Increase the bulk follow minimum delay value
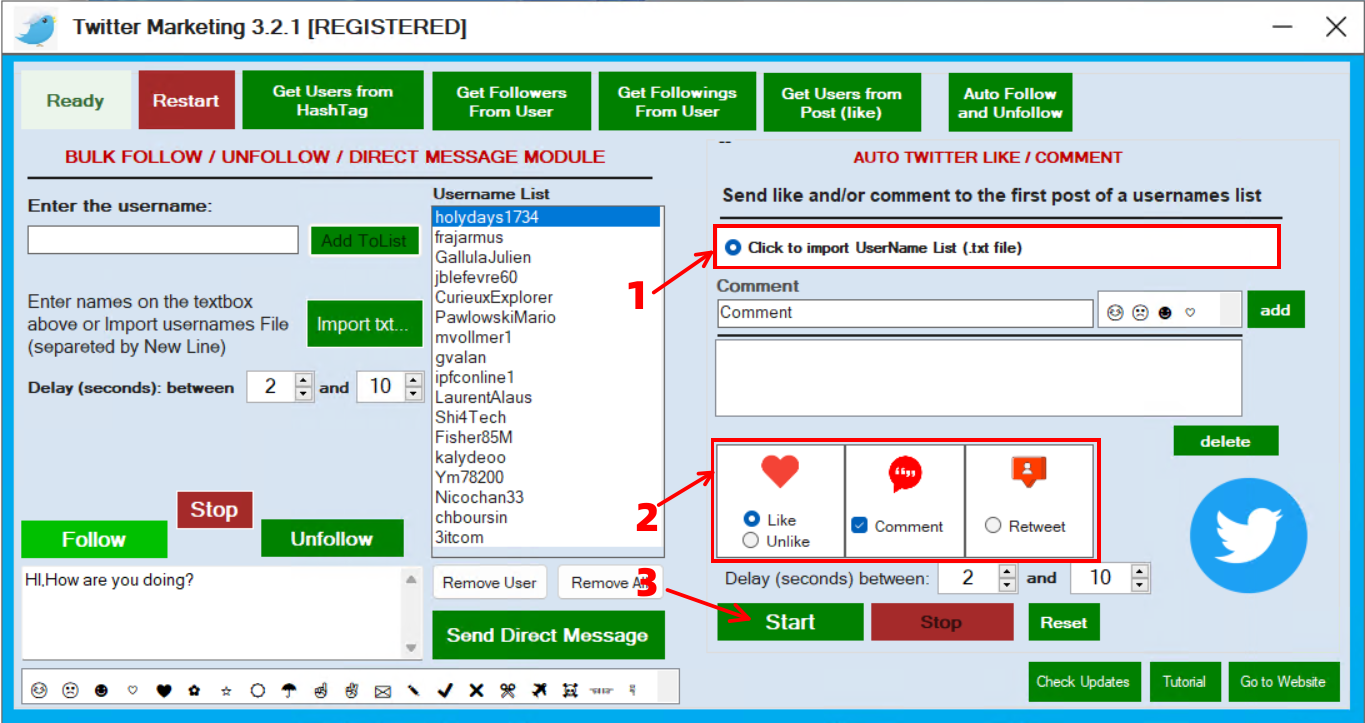Screen dimensions: 1365x723 [x=304, y=381]
